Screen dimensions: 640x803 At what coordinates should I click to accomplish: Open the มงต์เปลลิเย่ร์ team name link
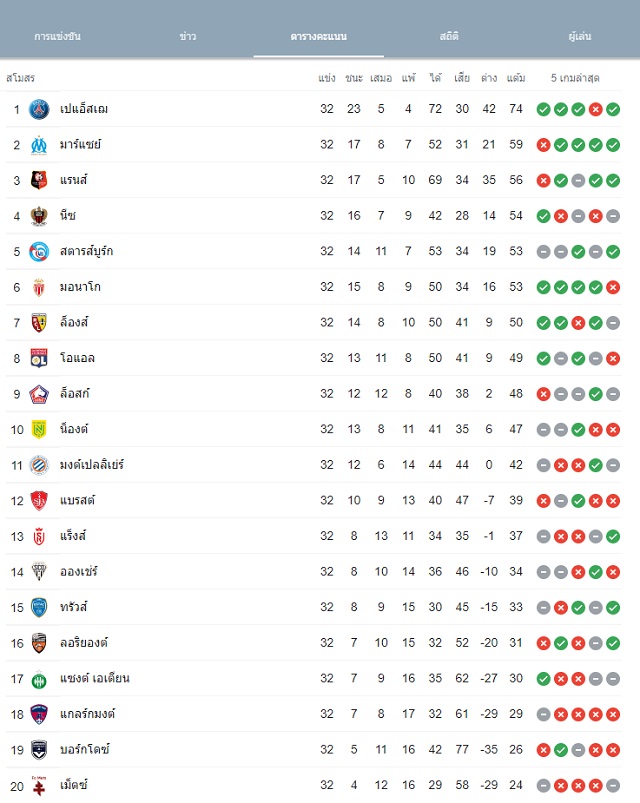pos(92,464)
